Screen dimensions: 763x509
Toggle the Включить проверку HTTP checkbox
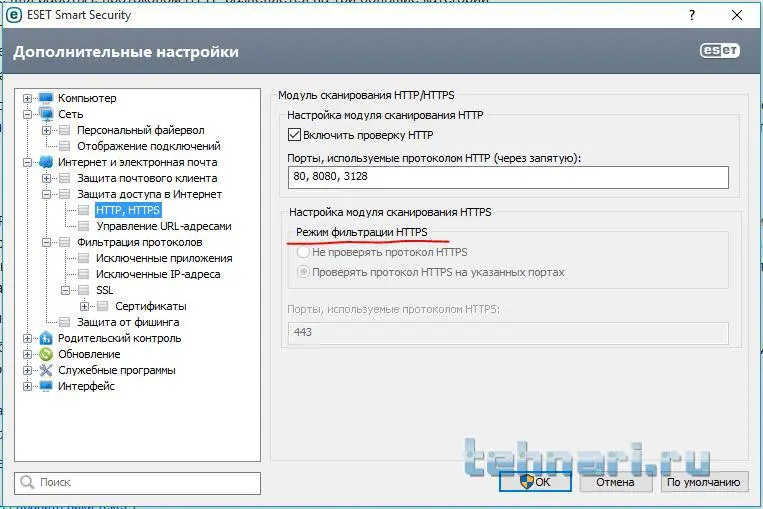click(294, 135)
